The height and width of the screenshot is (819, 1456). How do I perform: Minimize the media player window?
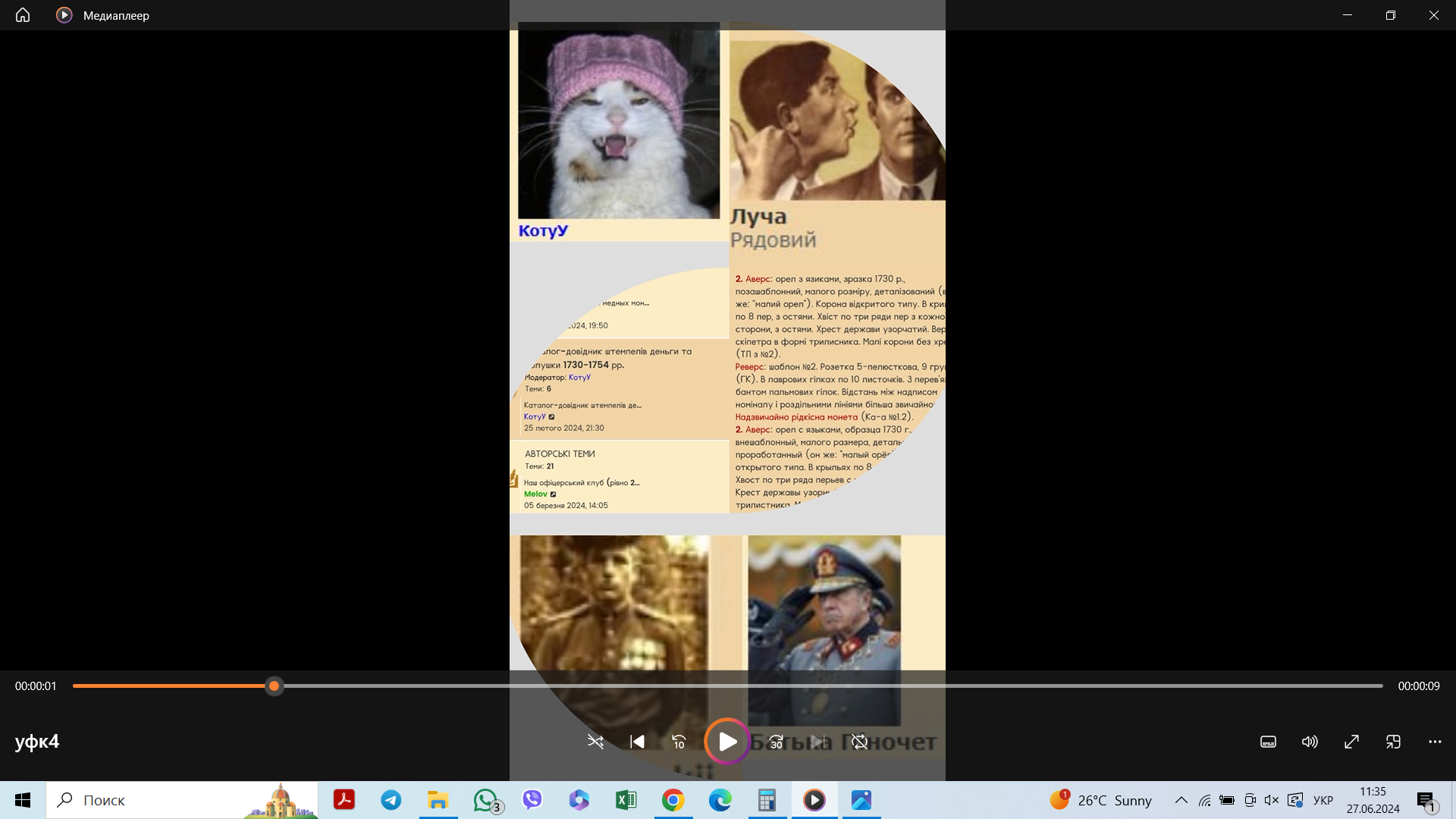(1348, 15)
